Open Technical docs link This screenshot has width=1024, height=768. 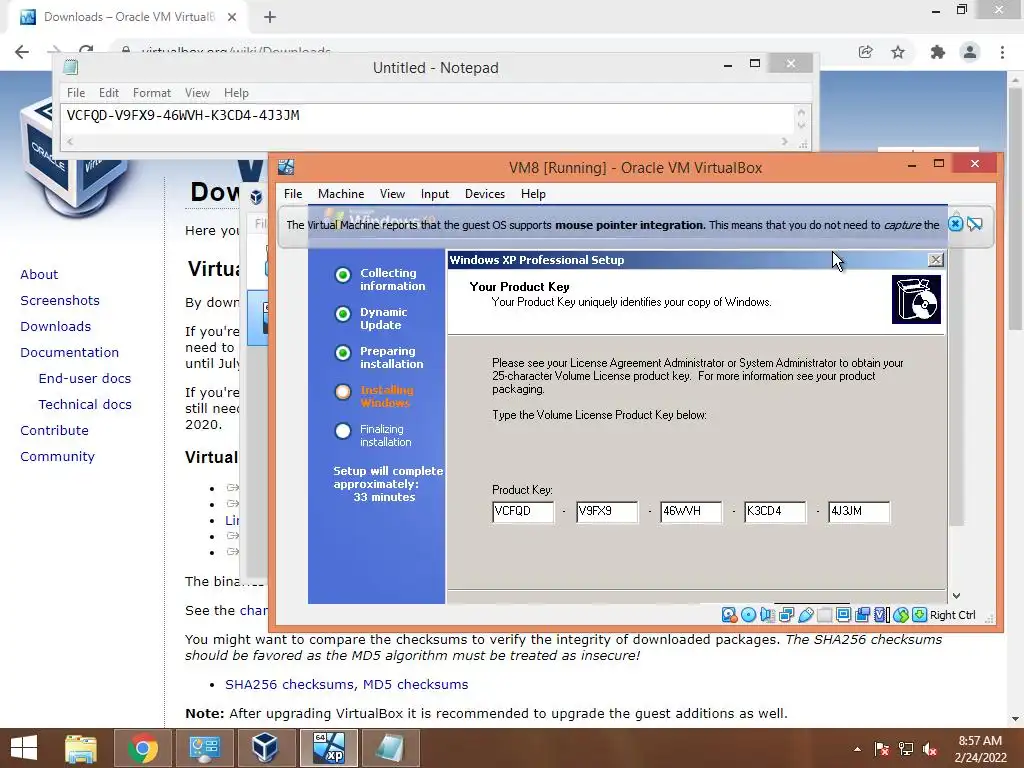point(85,405)
